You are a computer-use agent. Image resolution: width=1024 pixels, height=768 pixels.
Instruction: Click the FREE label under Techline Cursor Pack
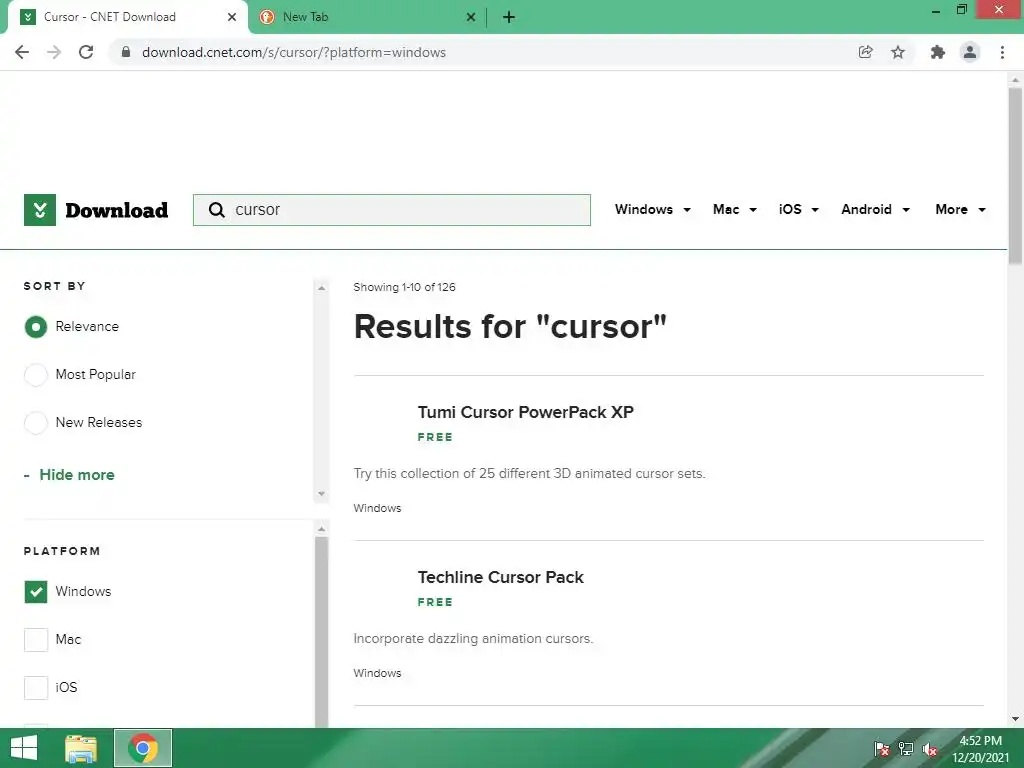pos(435,602)
